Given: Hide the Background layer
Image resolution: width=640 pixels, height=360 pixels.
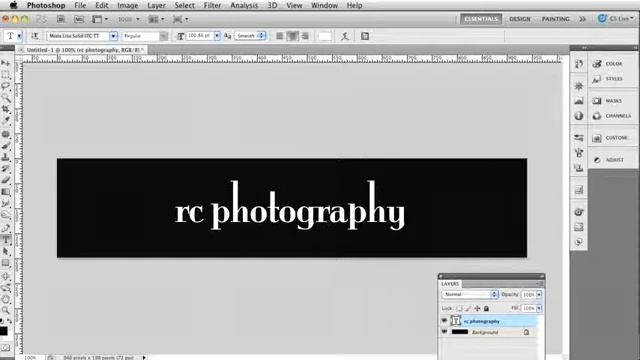Looking at the screenshot, I should pos(444,332).
